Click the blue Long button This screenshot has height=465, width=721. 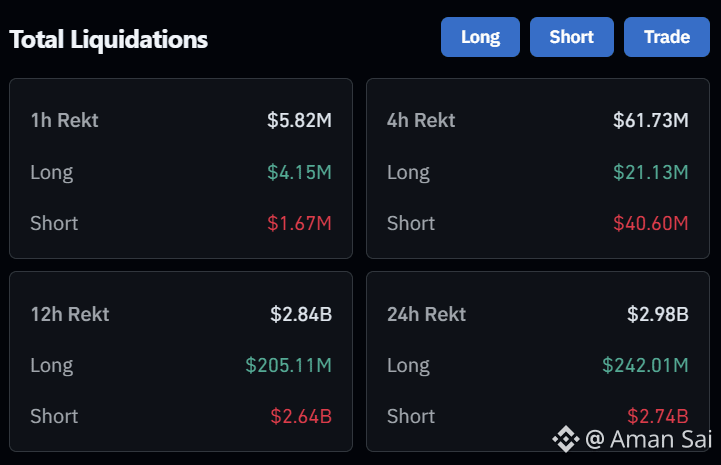[x=480, y=37]
